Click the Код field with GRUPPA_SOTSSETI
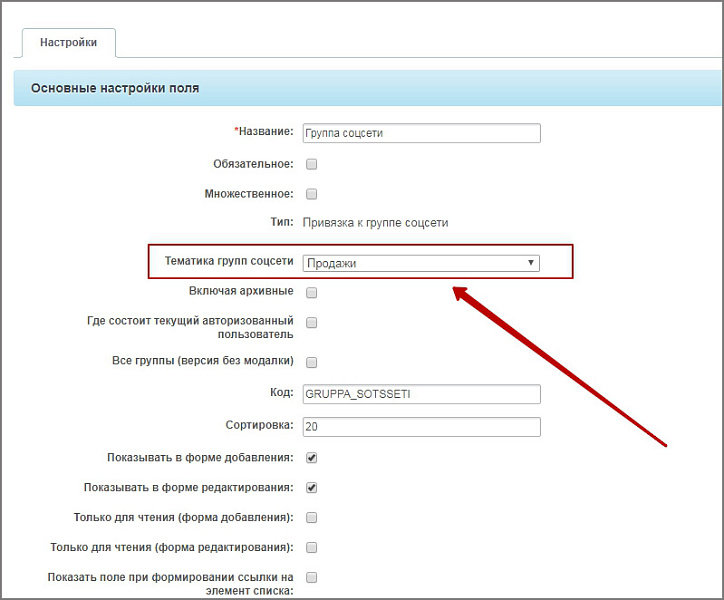This screenshot has width=724, height=600. [x=422, y=394]
